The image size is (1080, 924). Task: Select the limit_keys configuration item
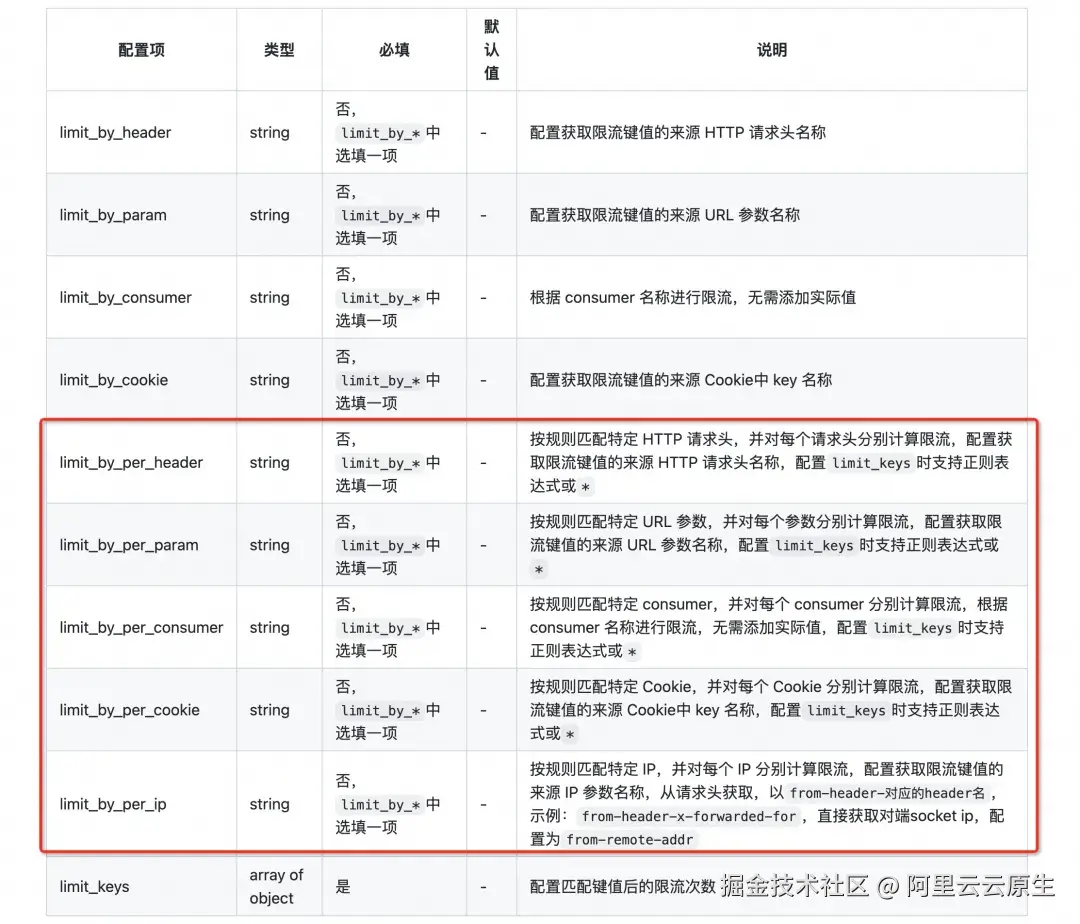tap(94, 886)
